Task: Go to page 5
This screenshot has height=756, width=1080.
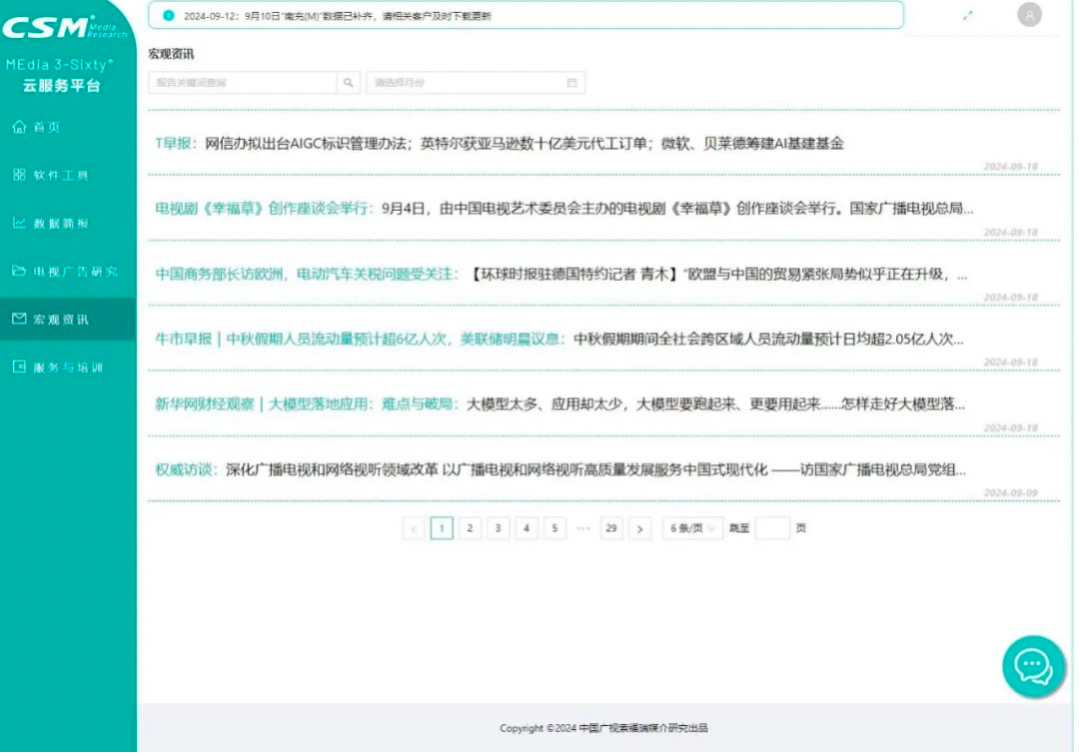Action: coord(554,529)
